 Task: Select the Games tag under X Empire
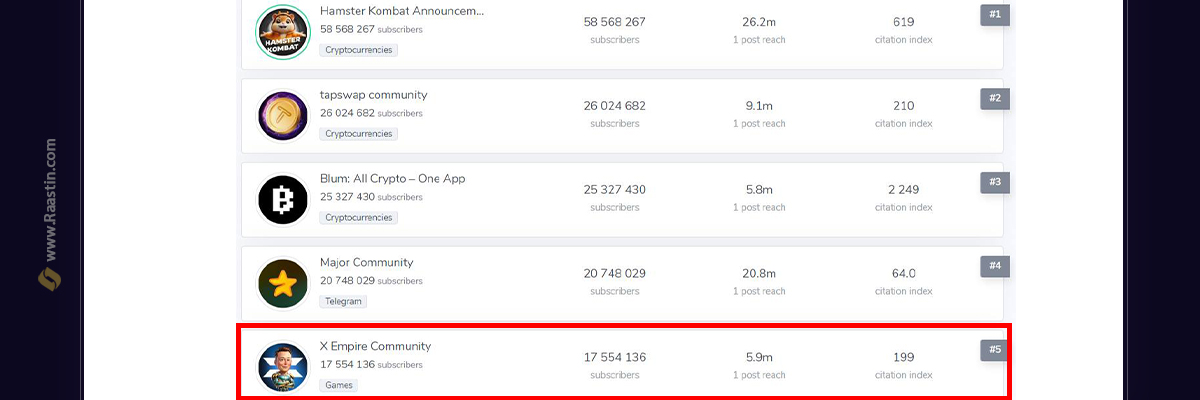point(339,385)
